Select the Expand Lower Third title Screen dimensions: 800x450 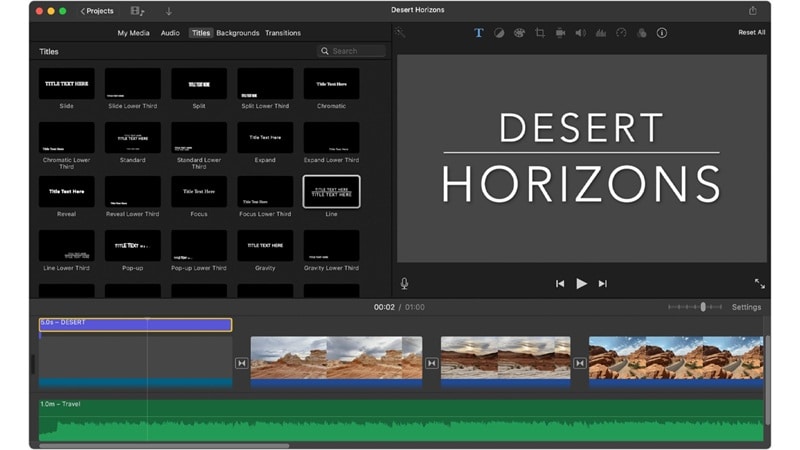point(332,138)
